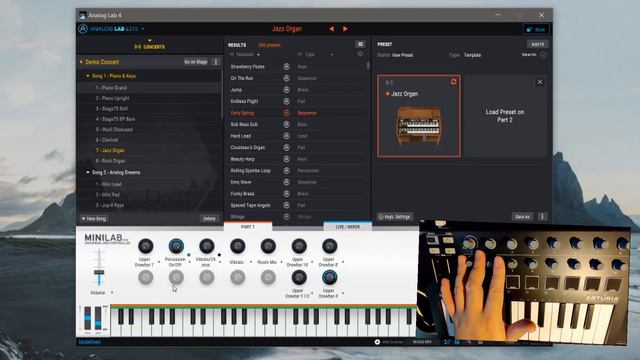Image resolution: width=640 pixels, height=360 pixels.
Task: Click the back arrow beside Demo Concert
Action: coord(81,62)
